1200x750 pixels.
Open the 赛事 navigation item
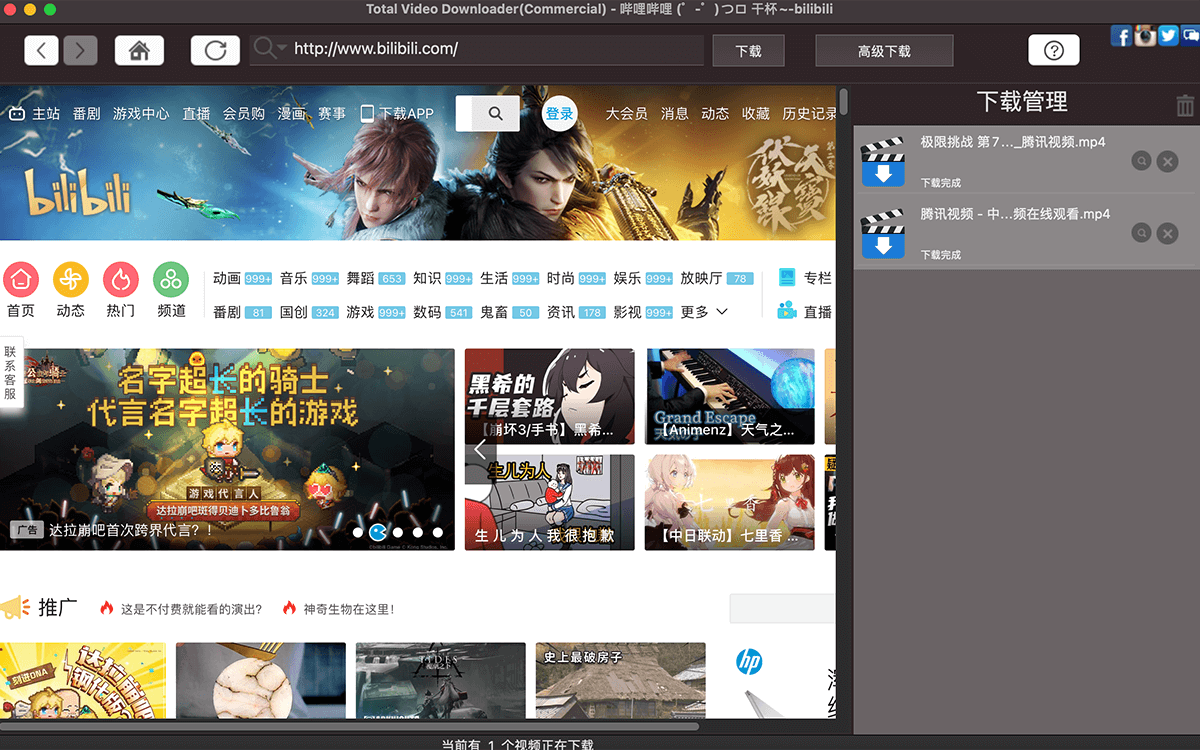332,113
